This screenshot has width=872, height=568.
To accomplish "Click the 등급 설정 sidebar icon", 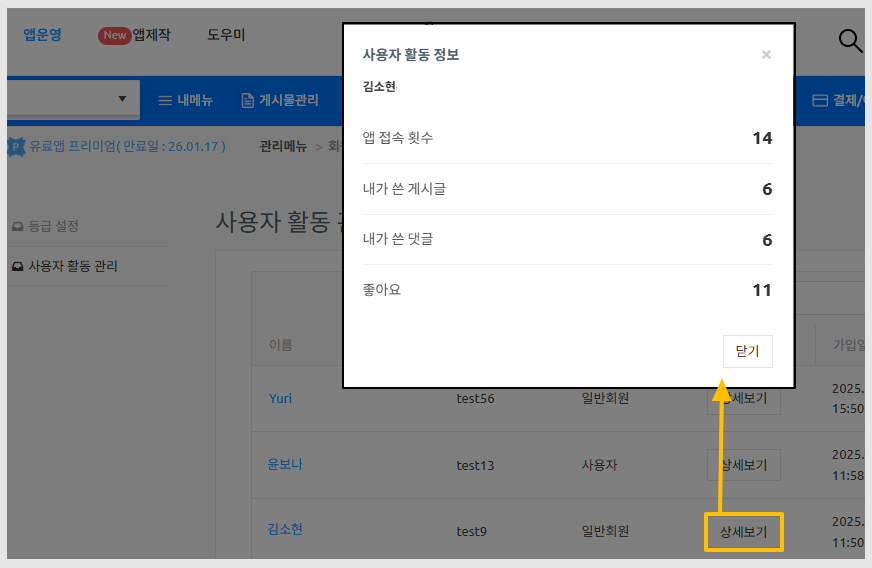I will (x=17, y=226).
